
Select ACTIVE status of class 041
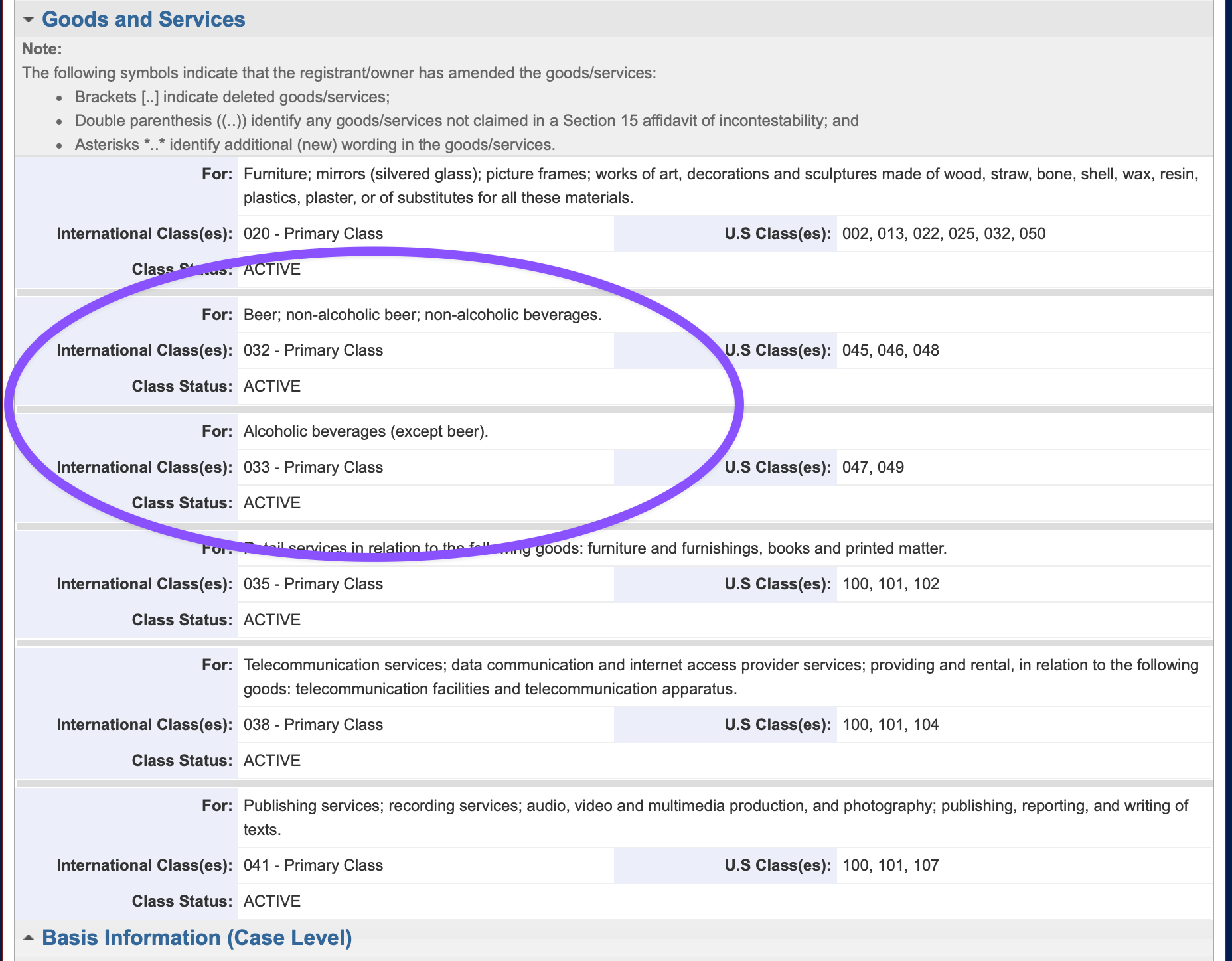pos(272,901)
